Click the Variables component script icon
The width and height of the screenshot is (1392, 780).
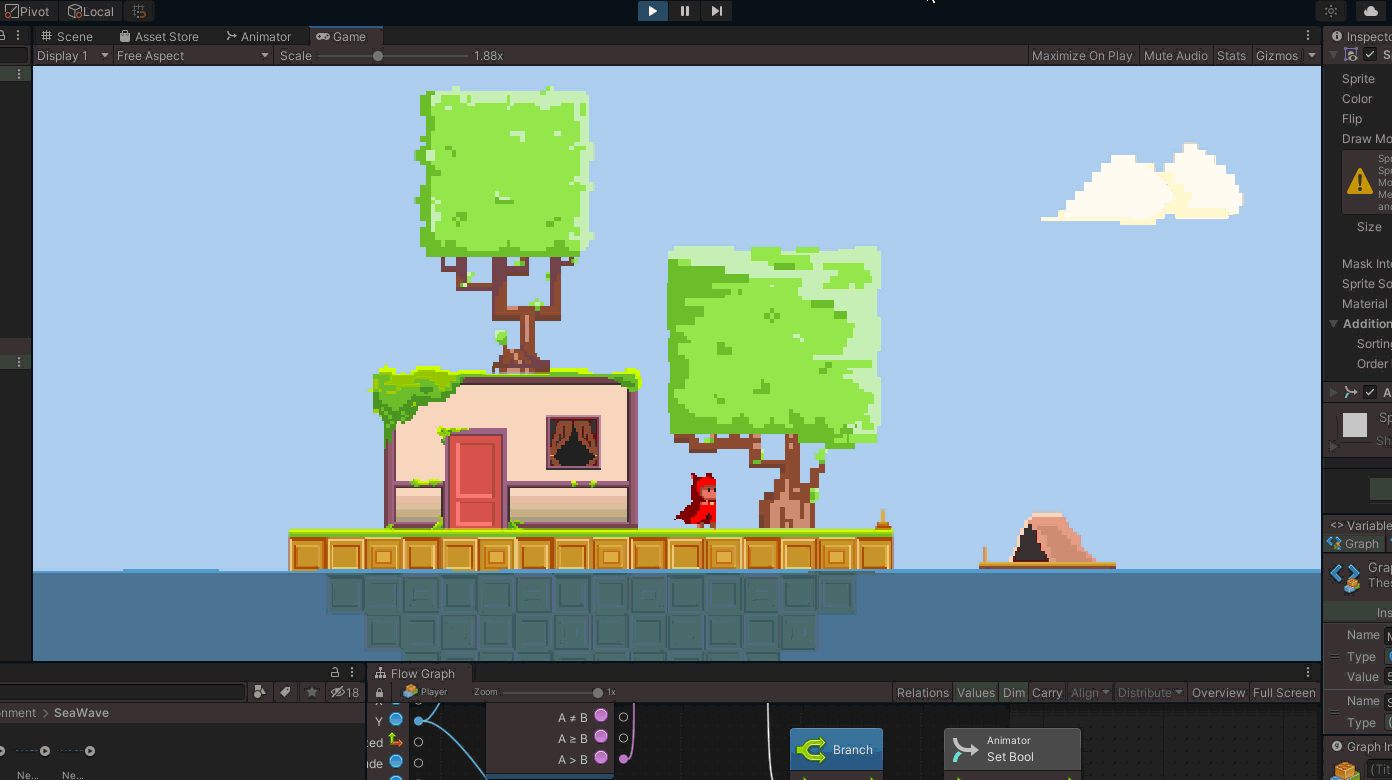click(1337, 525)
